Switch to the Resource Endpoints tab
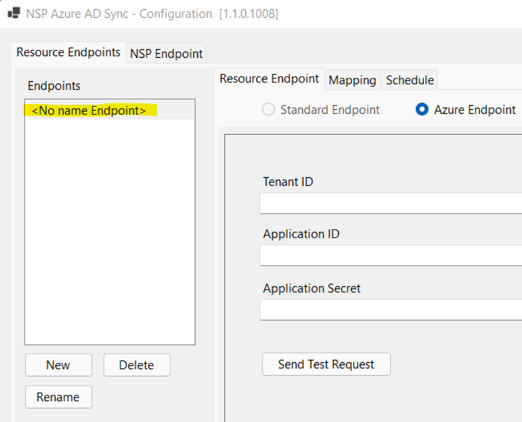The width and height of the screenshot is (522, 422). [x=68, y=52]
